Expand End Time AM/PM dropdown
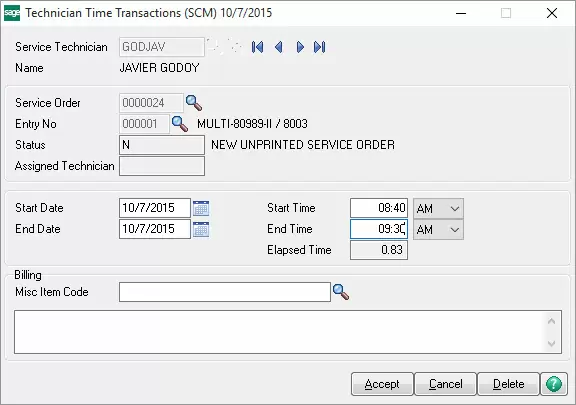Image resolution: width=576 pixels, height=405 pixels. coord(439,230)
